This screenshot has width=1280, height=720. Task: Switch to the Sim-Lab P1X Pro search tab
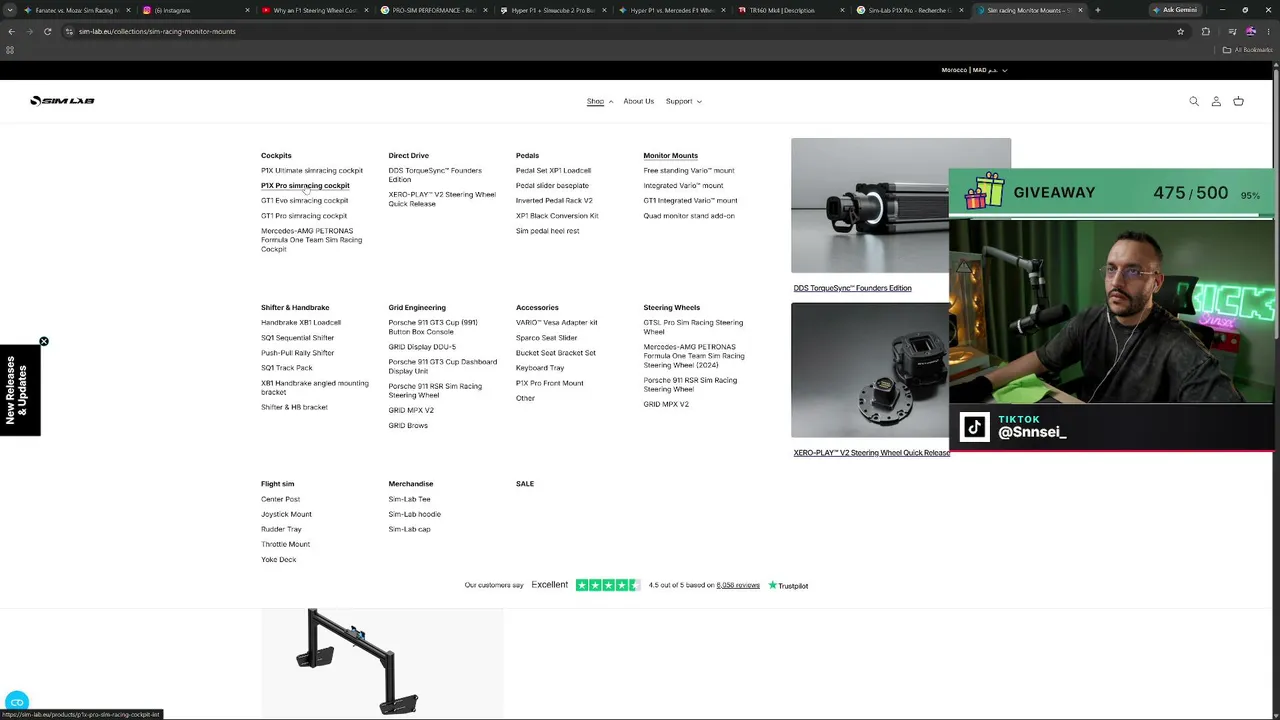click(x=909, y=10)
